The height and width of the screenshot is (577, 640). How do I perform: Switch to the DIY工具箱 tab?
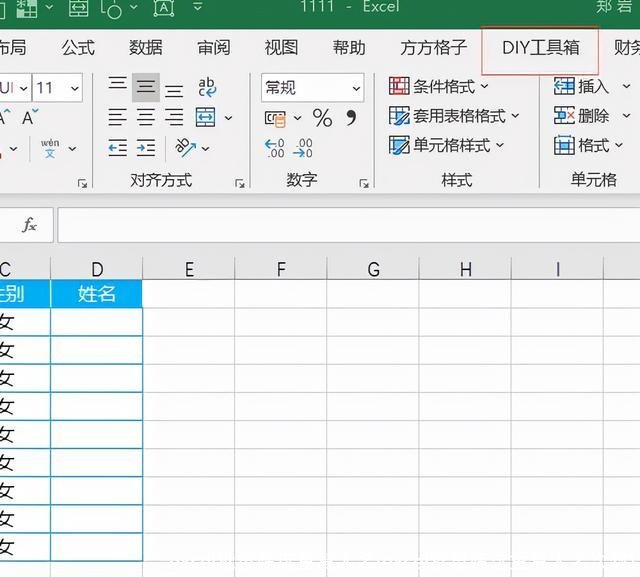coord(540,48)
